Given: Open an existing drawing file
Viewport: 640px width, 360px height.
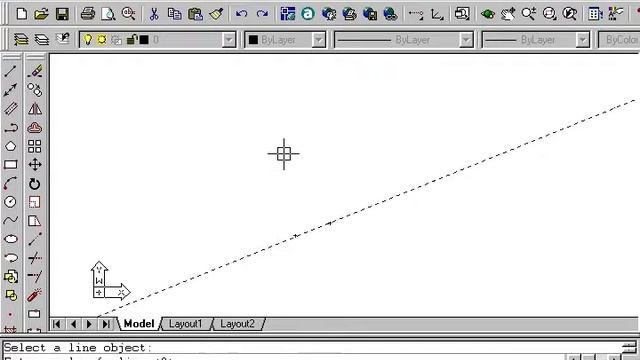Looking at the screenshot, I should [41, 14].
